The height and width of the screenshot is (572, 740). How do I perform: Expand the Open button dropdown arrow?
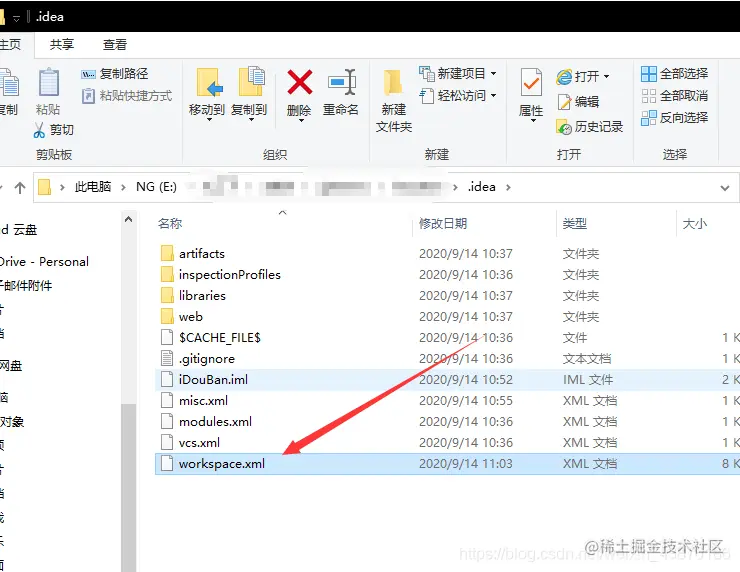(606, 76)
